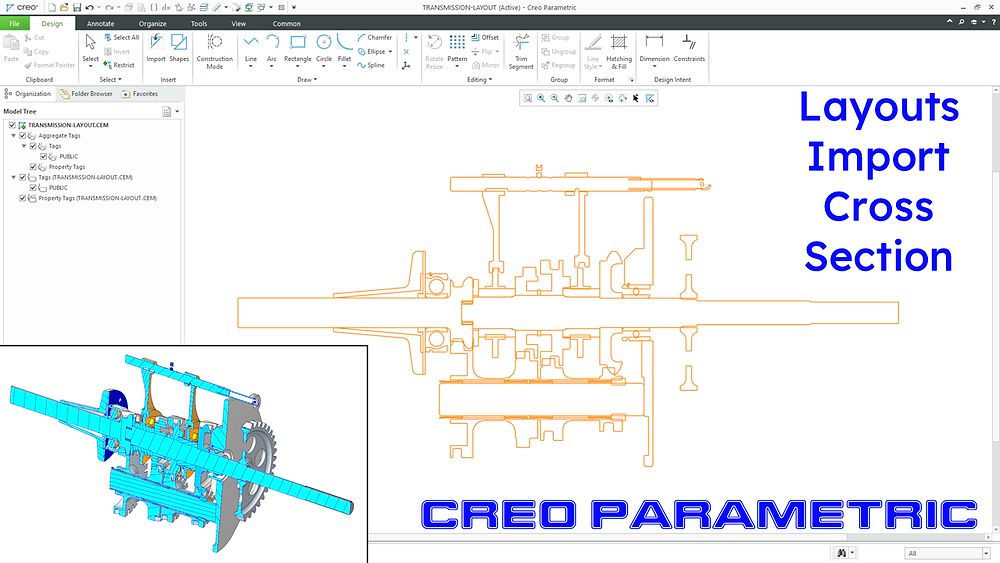Open the Format group dialog launcher
This screenshot has height=563, width=1000.
[631, 80]
